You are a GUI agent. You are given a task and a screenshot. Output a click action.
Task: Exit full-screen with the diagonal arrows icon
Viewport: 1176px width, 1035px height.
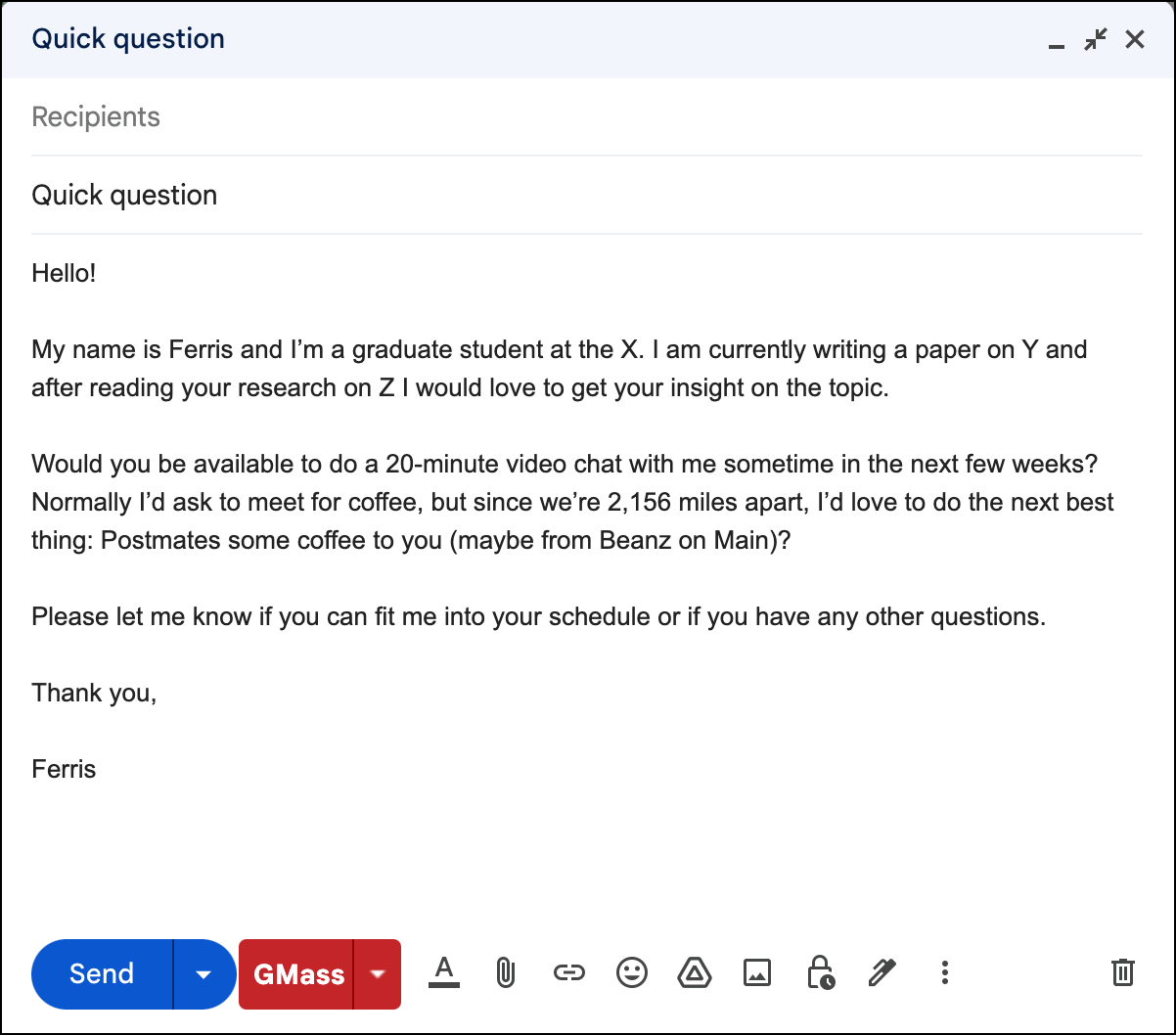(x=1096, y=39)
